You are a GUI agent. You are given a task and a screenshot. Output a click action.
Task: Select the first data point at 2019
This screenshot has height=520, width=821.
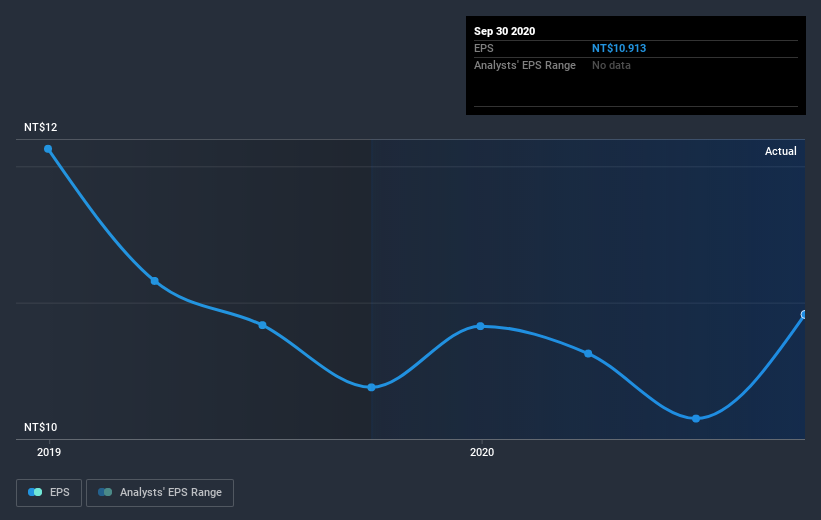coord(48,149)
